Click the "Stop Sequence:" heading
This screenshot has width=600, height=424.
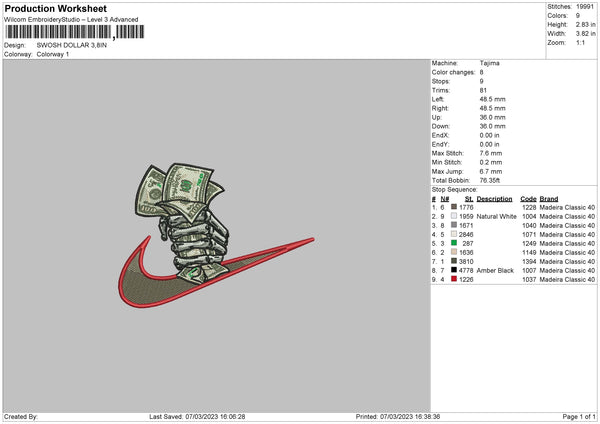click(x=455, y=189)
